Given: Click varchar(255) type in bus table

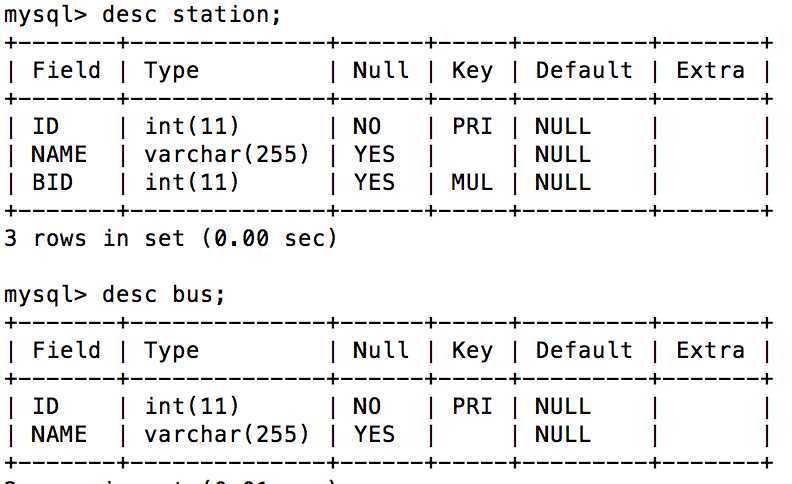Looking at the screenshot, I should (x=227, y=435).
